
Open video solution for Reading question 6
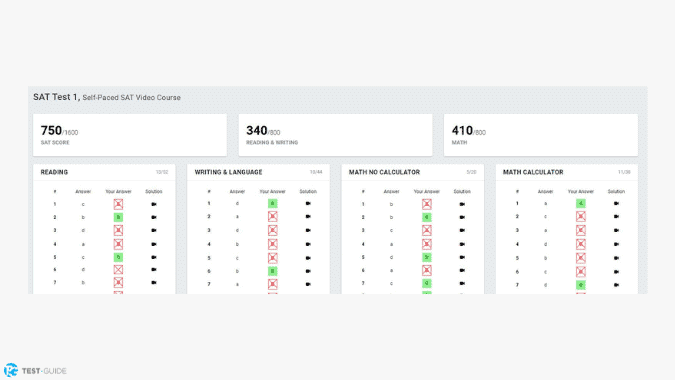pos(154,270)
